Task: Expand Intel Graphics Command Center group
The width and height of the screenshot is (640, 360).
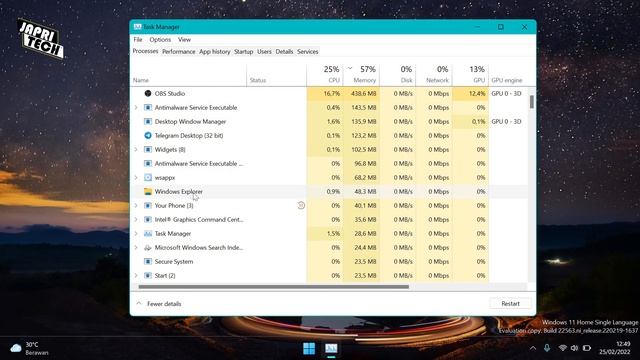Action: (136, 220)
